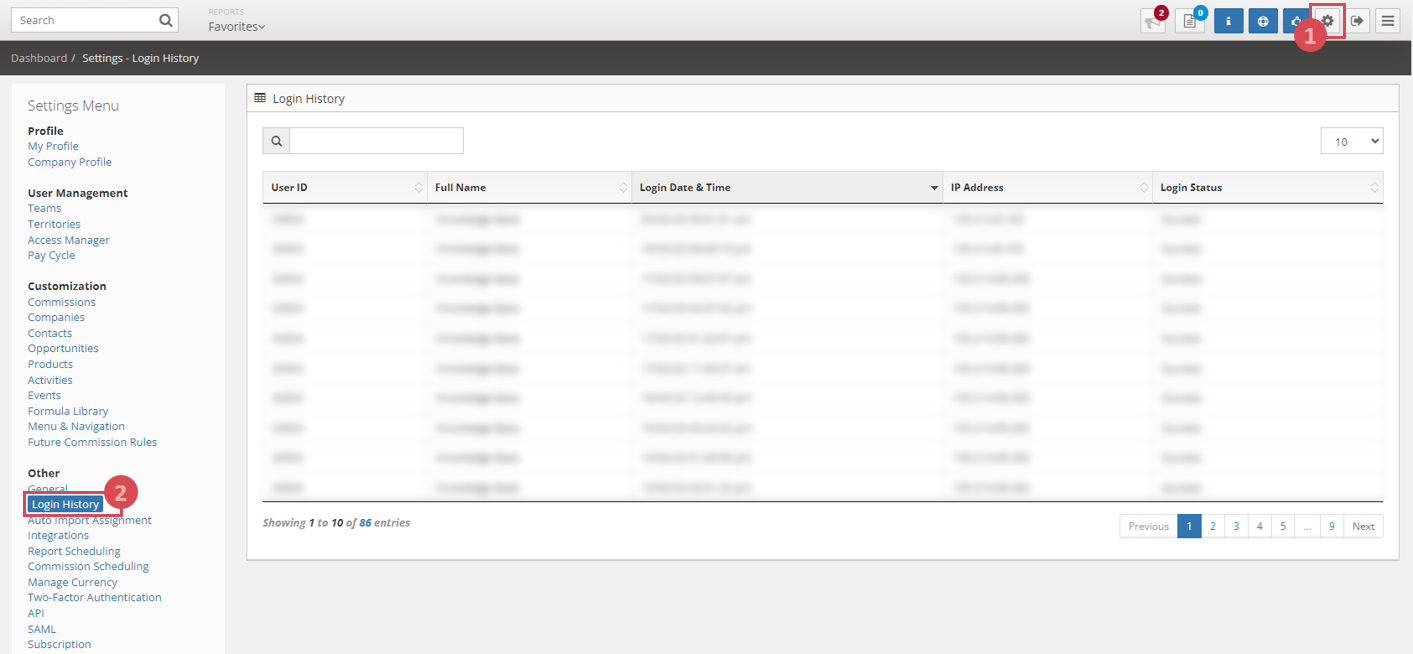
Task: Select Login History in Settings Menu
Action: 65,504
